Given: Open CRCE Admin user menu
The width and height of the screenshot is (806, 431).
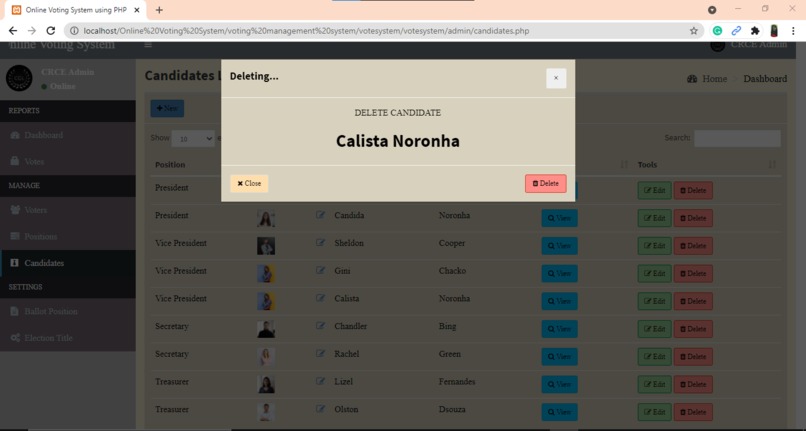Looking at the screenshot, I should (748, 45).
